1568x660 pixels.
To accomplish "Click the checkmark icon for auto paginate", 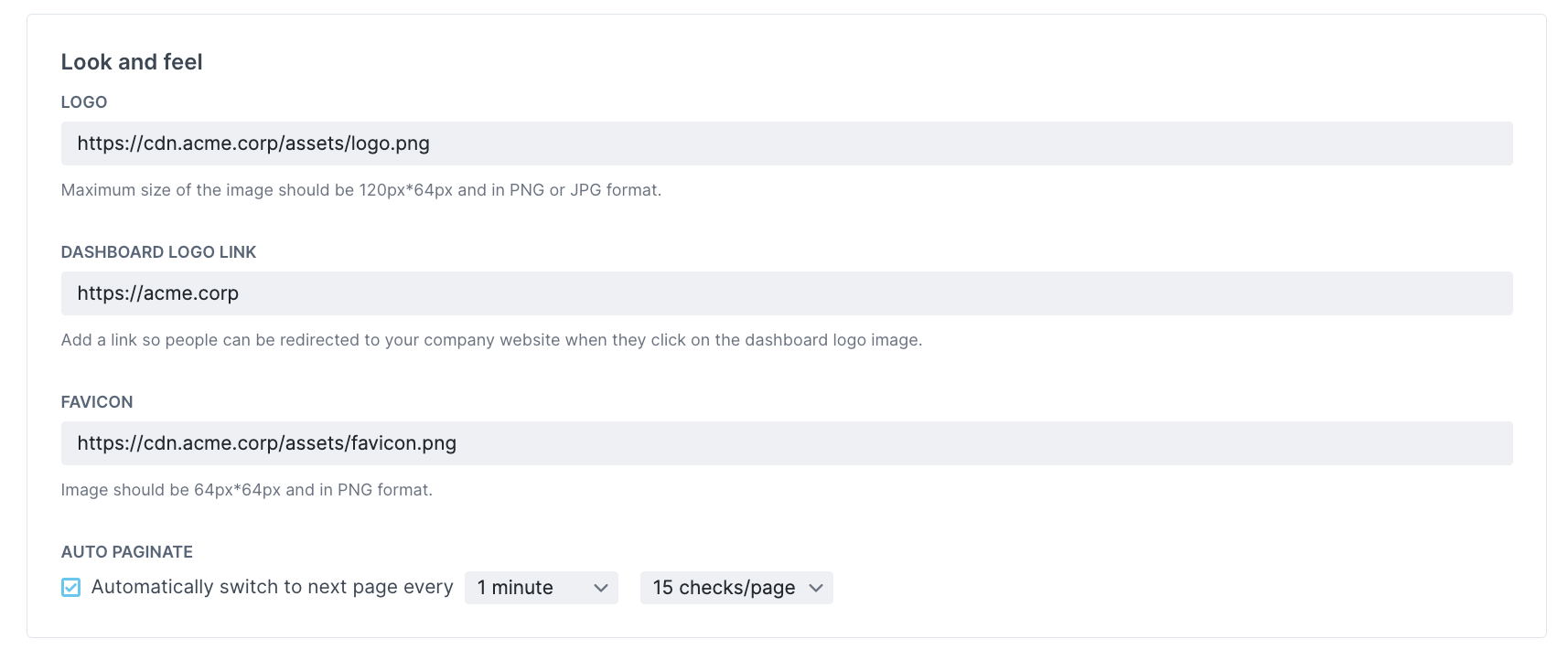I will tap(70, 588).
